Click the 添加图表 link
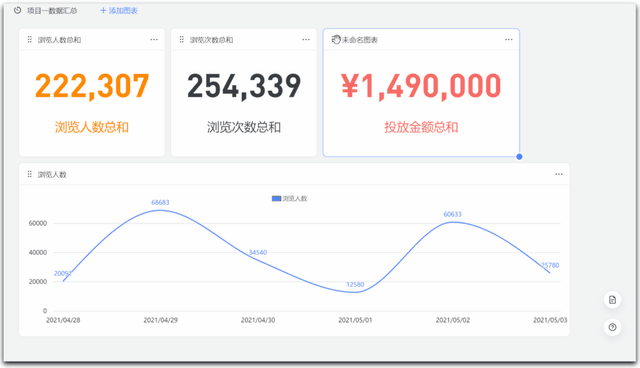 click(119, 11)
